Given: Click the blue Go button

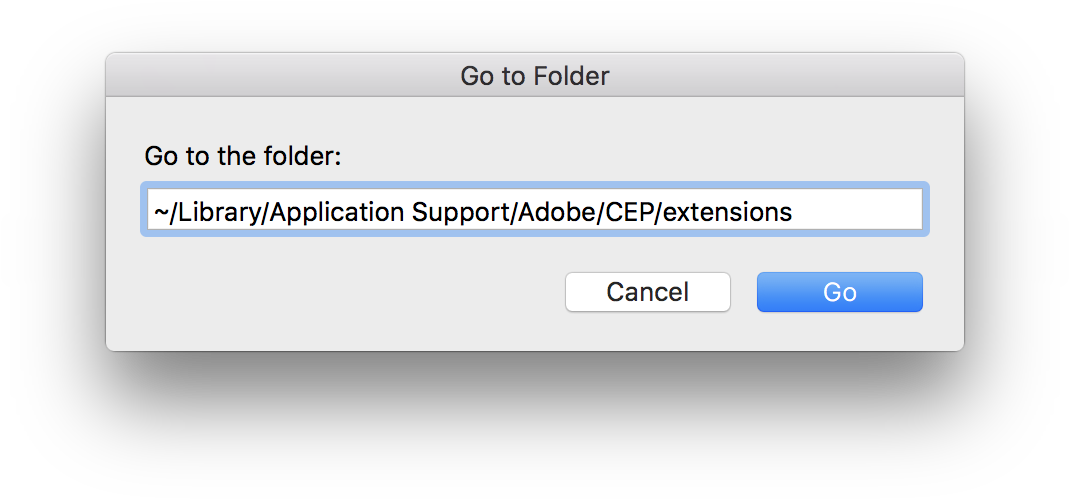Looking at the screenshot, I should [839, 292].
